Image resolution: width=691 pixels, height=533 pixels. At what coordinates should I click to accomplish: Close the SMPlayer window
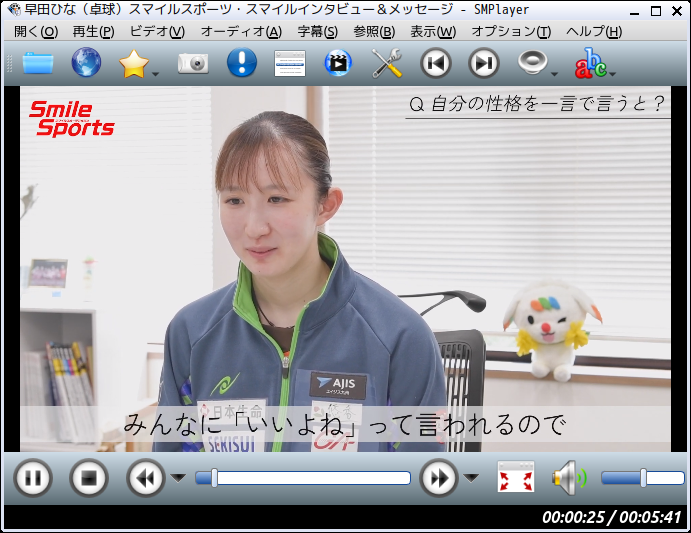(x=677, y=11)
